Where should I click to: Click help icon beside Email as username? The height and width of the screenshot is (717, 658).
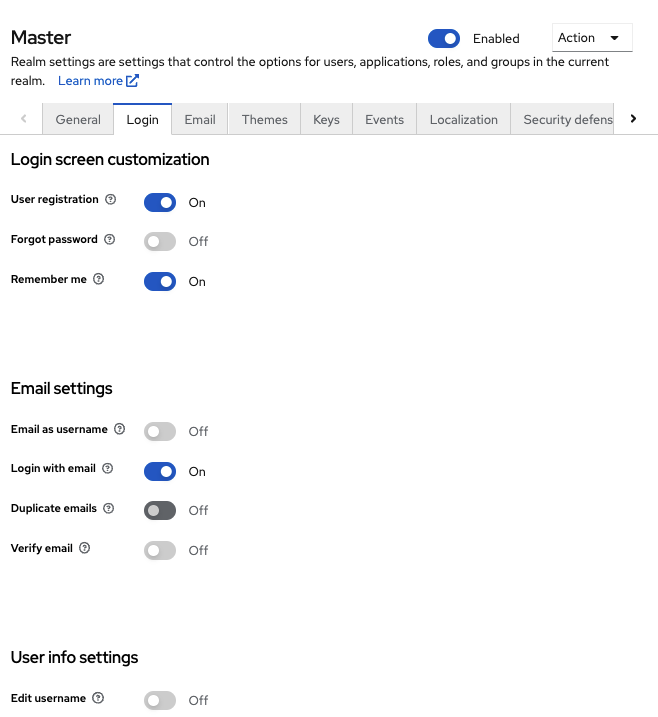coord(120,429)
